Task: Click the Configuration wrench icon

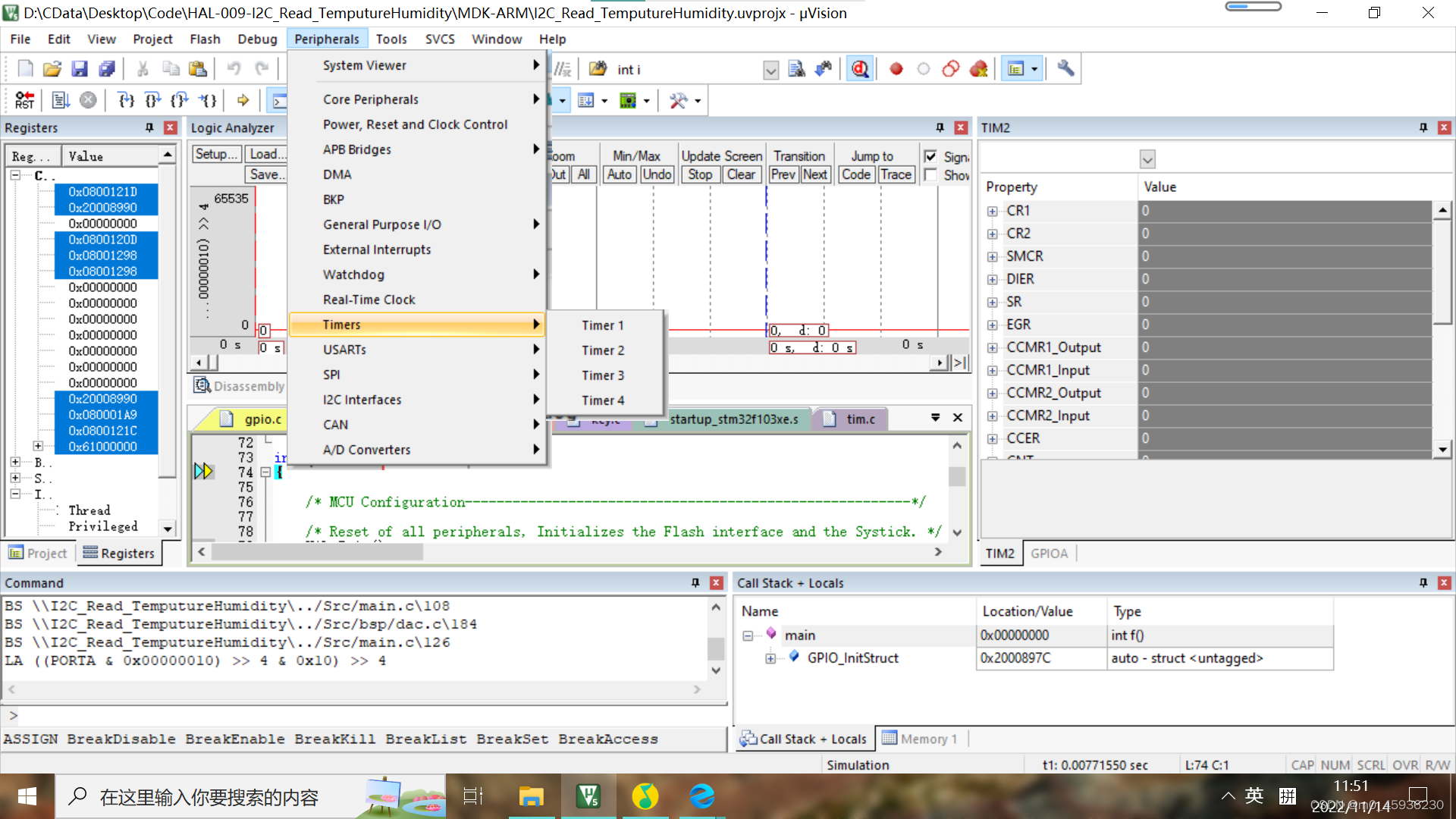Action: [x=1065, y=69]
